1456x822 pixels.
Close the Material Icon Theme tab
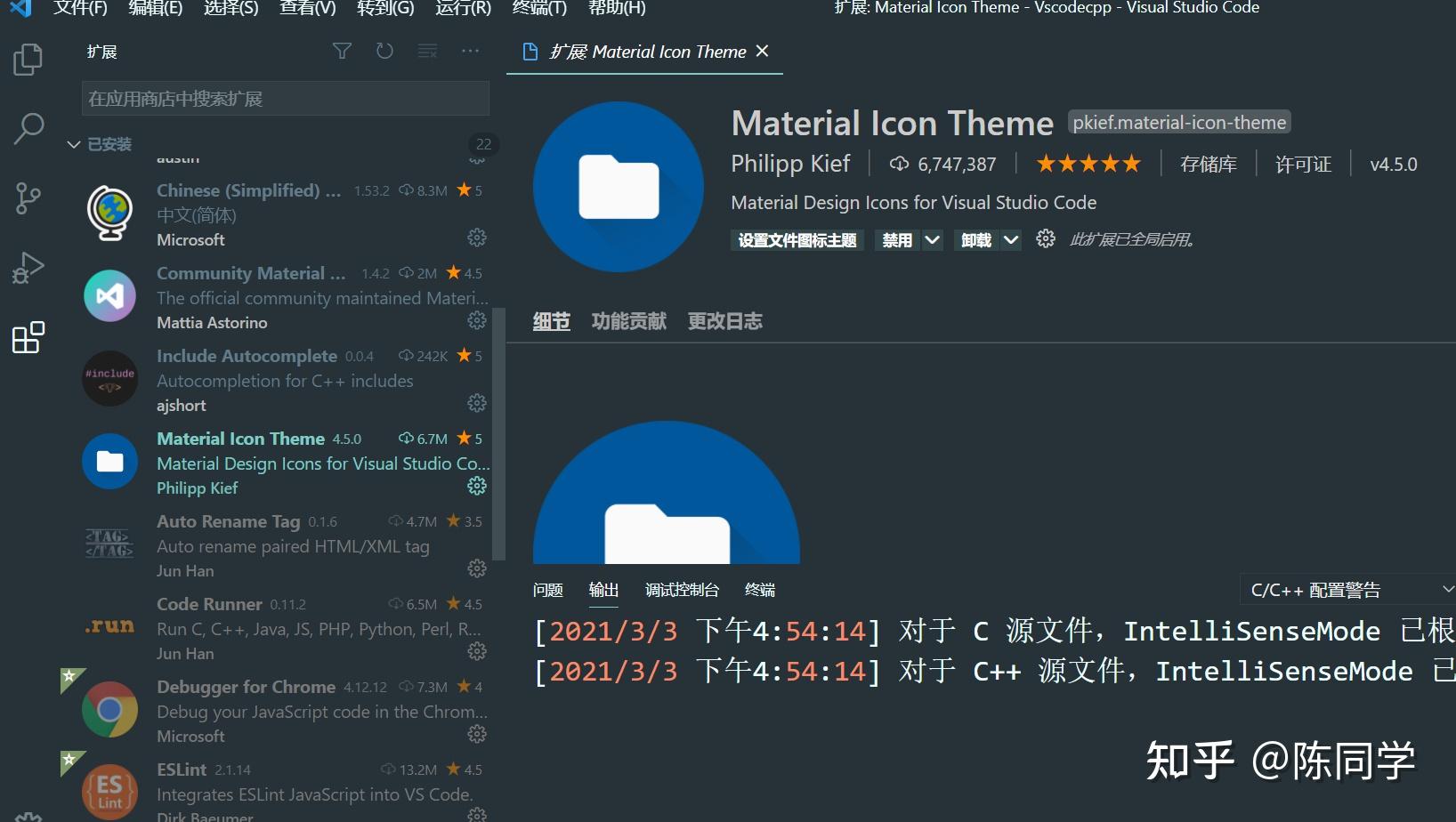click(762, 51)
